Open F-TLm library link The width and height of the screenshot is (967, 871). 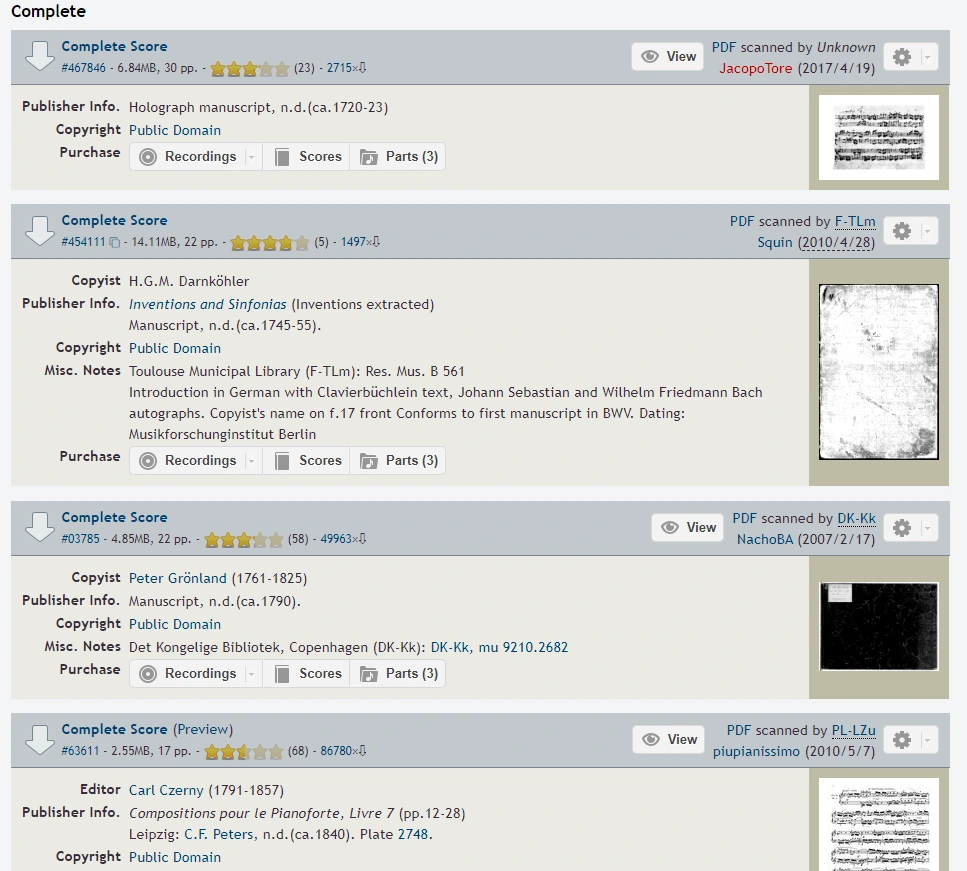click(855, 221)
